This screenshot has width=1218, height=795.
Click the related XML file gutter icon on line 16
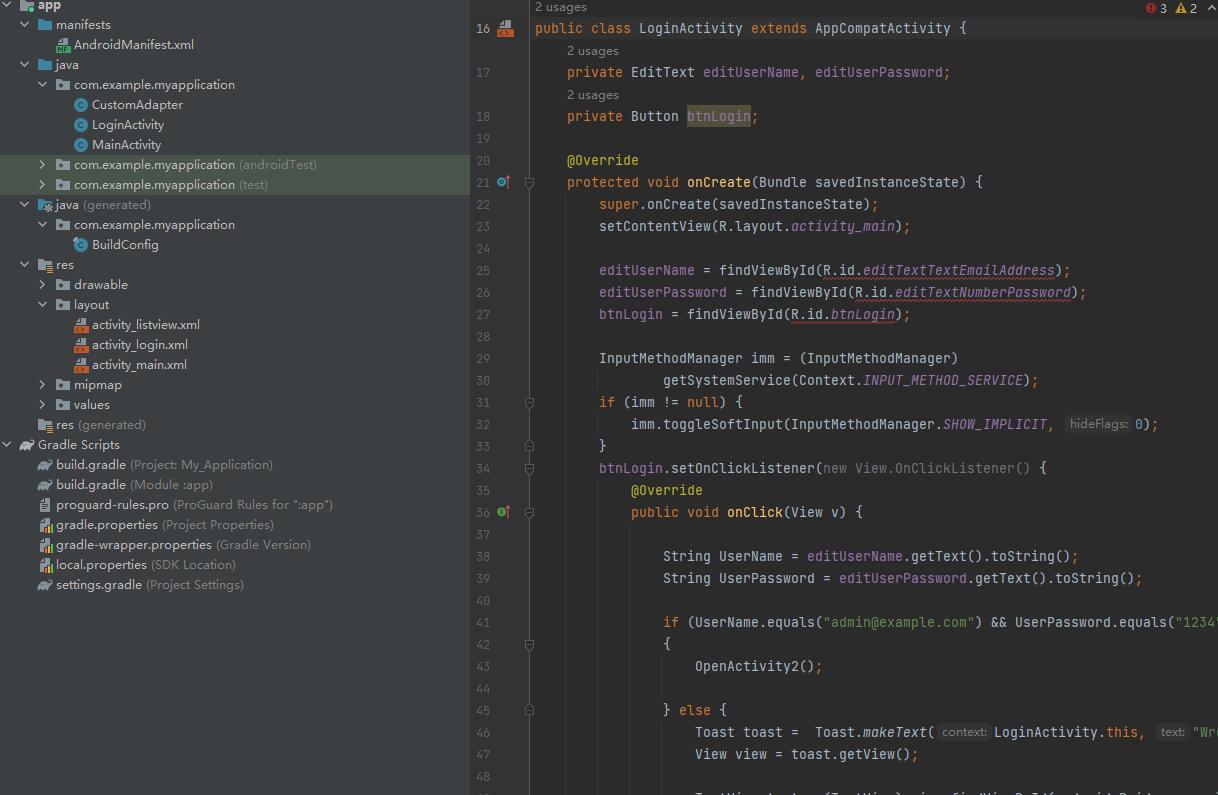505,28
